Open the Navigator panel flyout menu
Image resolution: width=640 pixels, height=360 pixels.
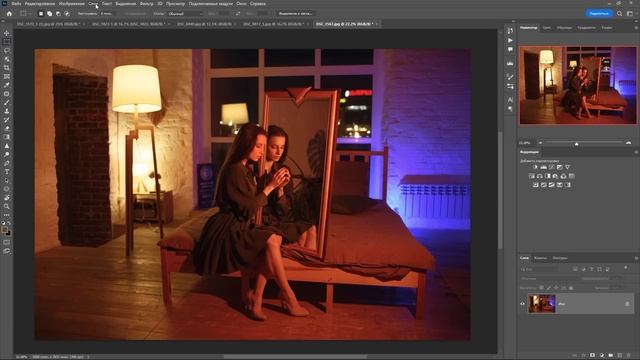pos(636,28)
